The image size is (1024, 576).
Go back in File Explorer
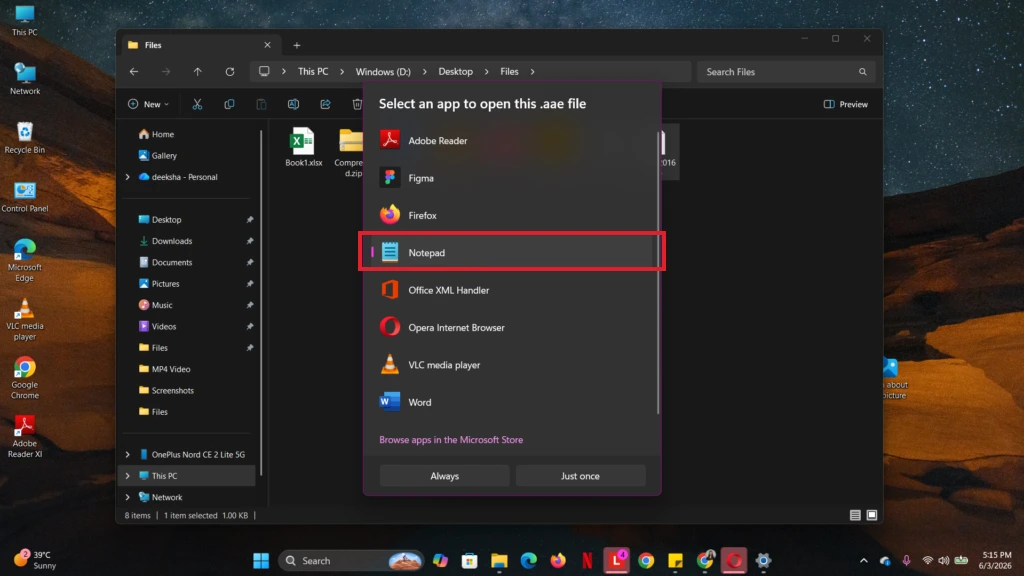pyautogui.click(x=134, y=72)
